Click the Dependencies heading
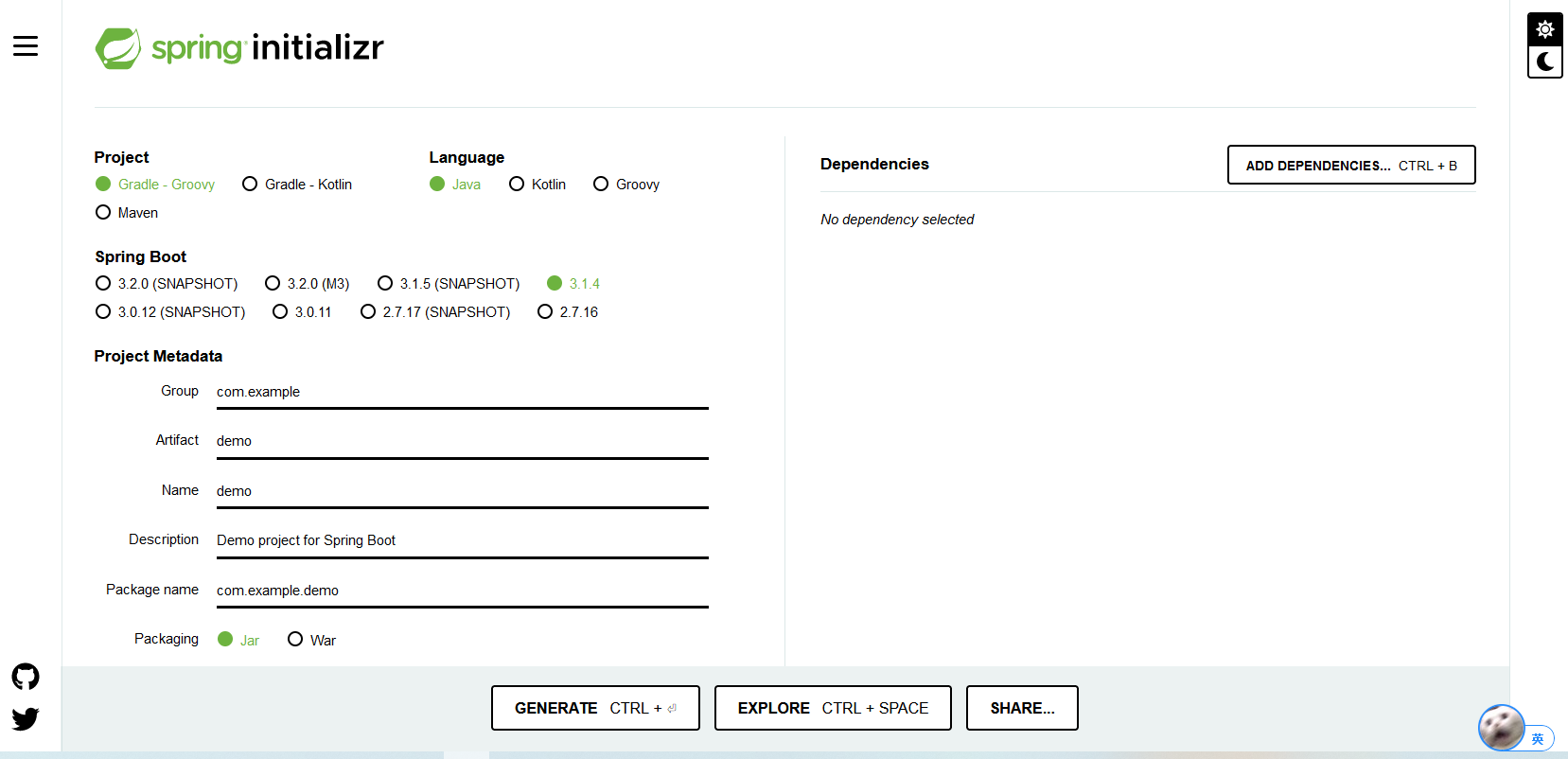1568x759 pixels. click(x=874, y=164)
